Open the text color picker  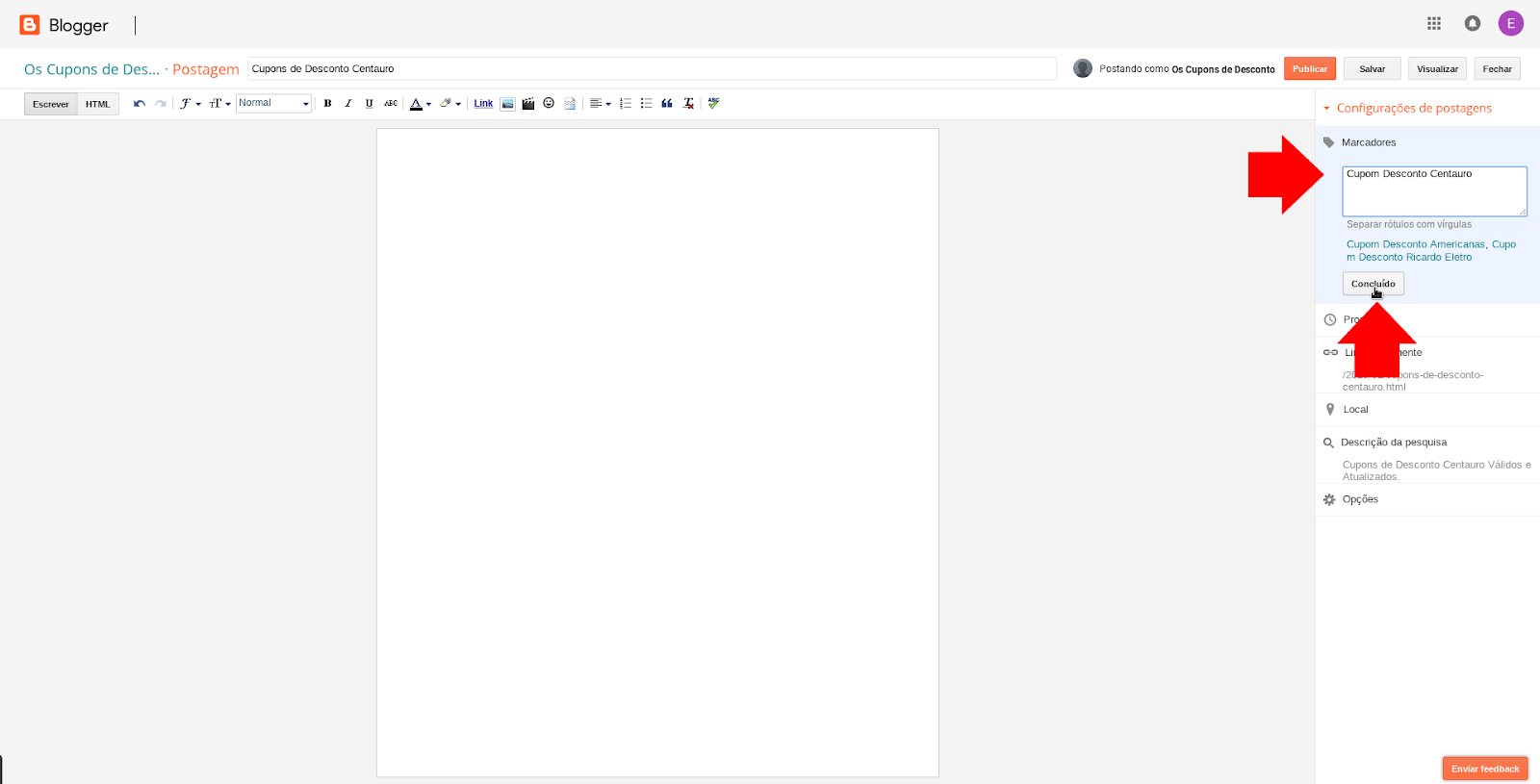(421, 104)
